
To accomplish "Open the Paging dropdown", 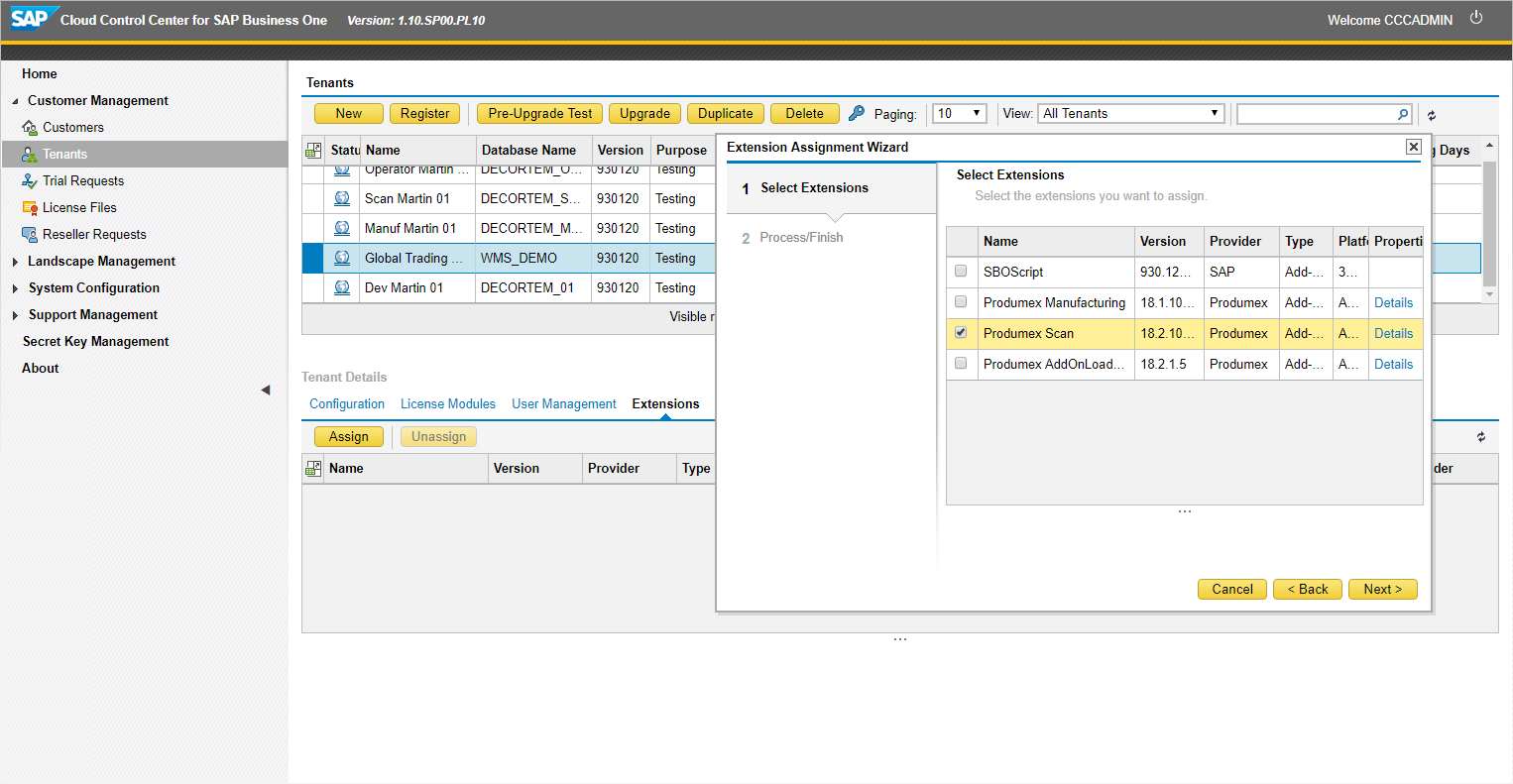I will coord(959,114).
